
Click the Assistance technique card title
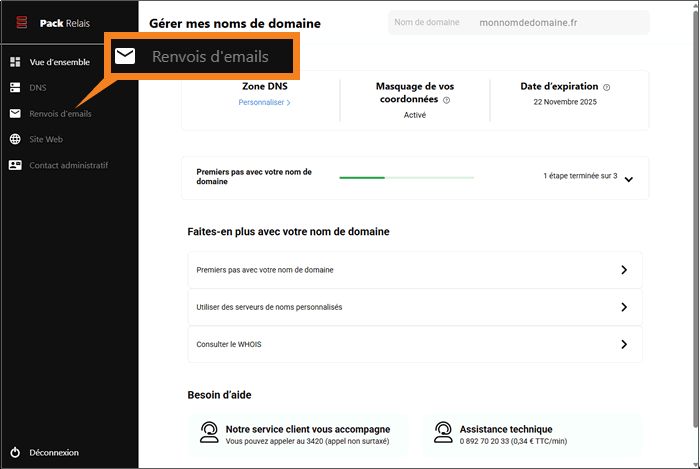coord(506,429)
